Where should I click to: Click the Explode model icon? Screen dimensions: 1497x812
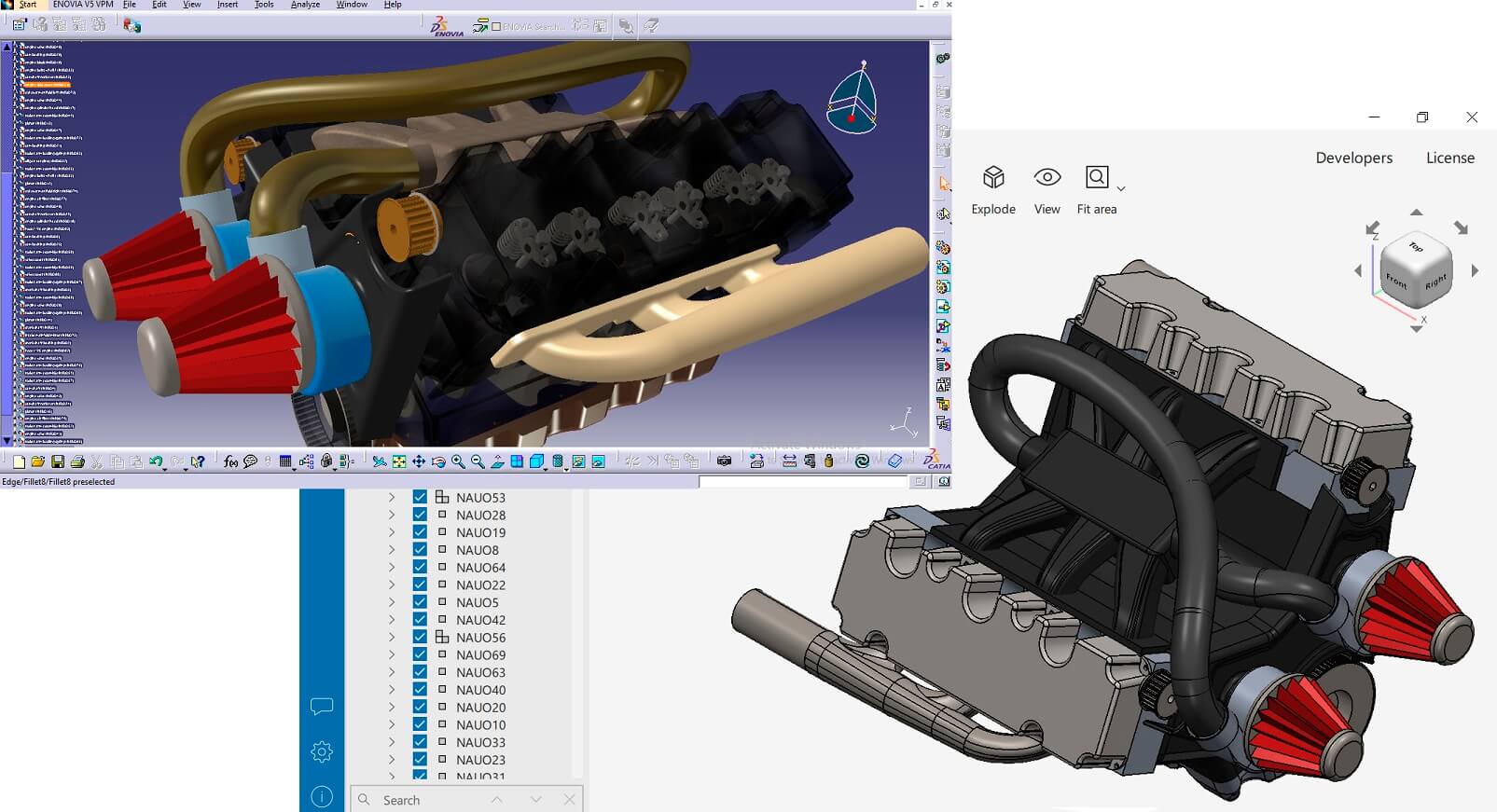point(993,177)
